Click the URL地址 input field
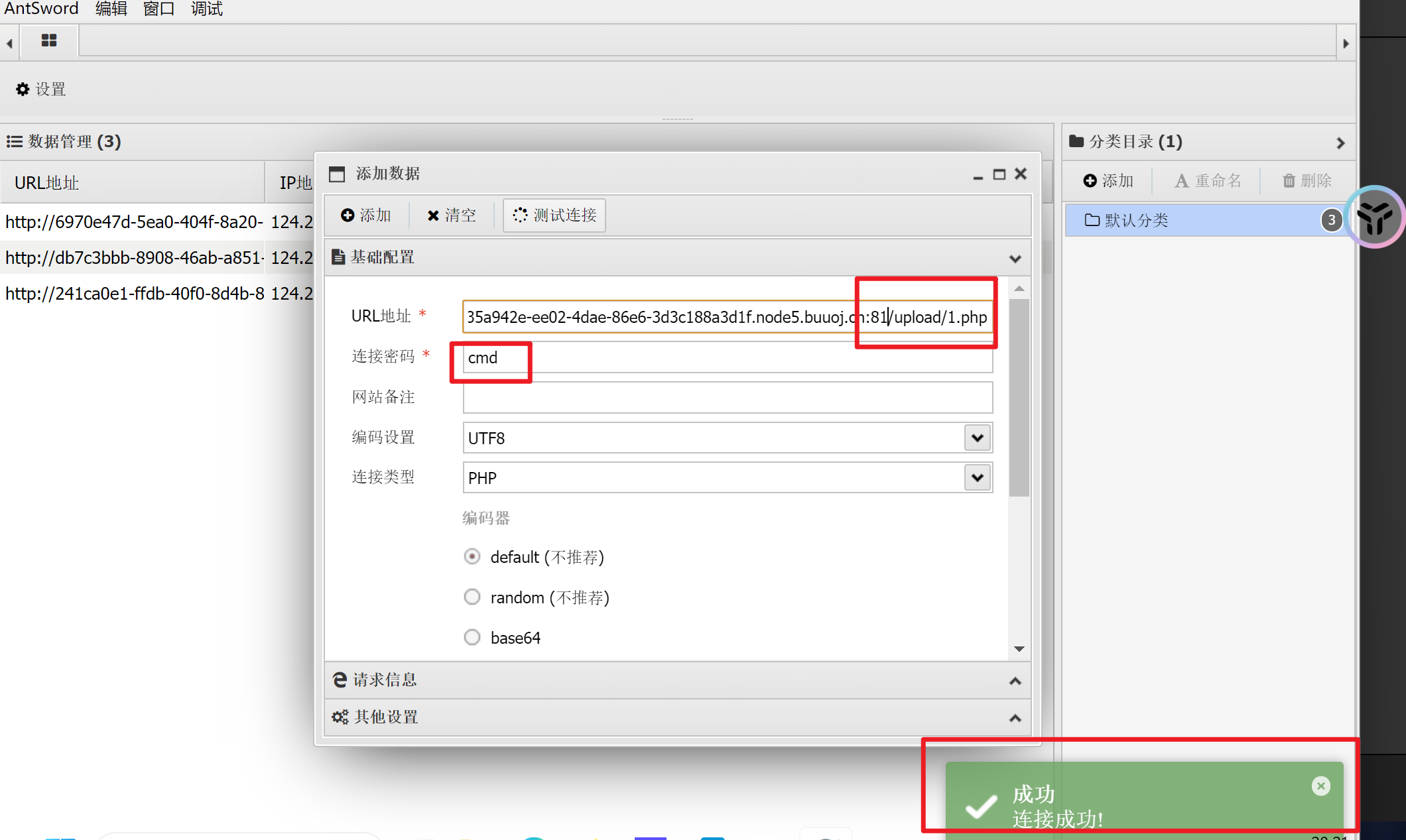The height and width of the screenshot is (840, 1406). point(728,317)
